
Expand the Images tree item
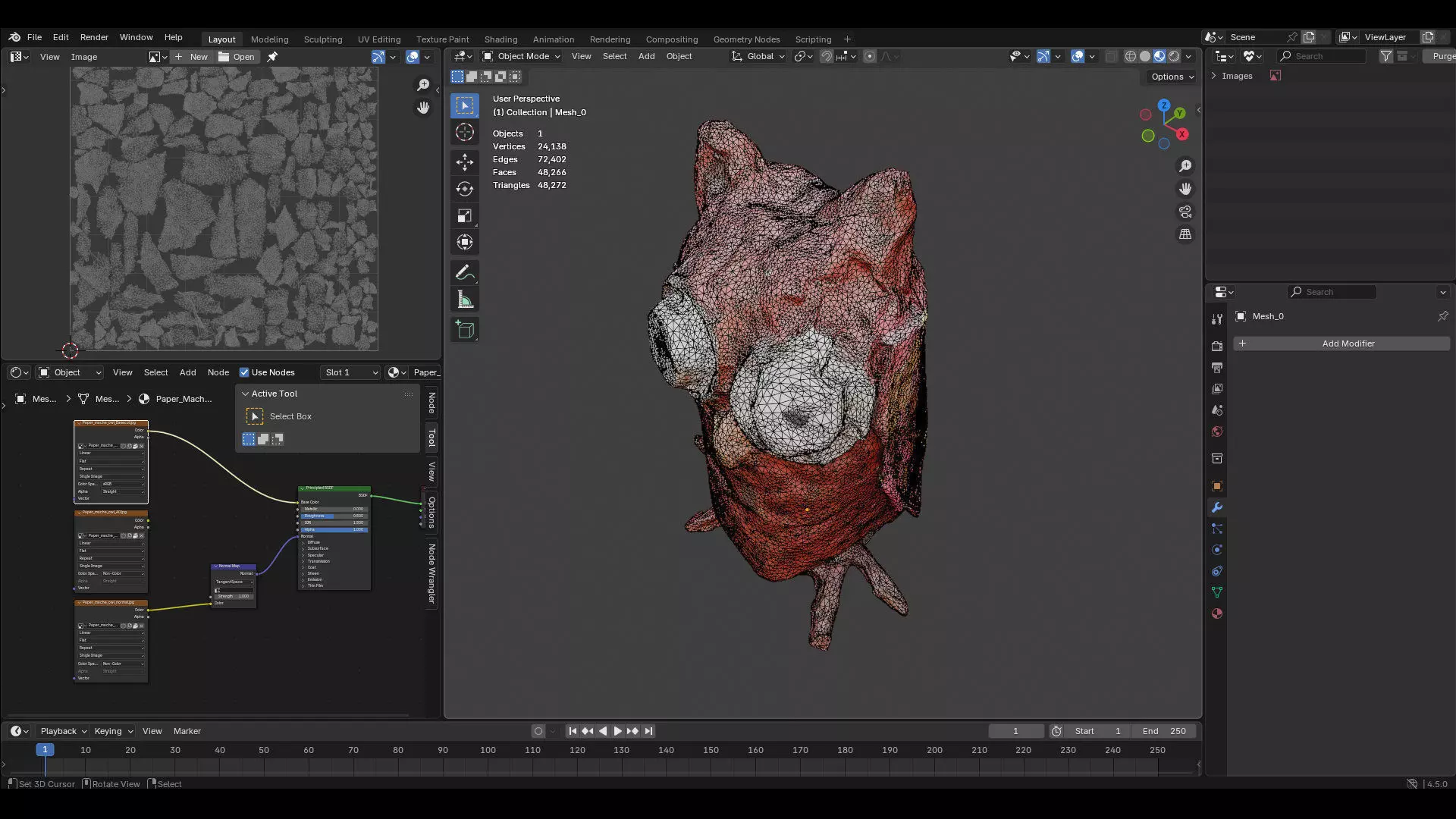[1213, 76]
